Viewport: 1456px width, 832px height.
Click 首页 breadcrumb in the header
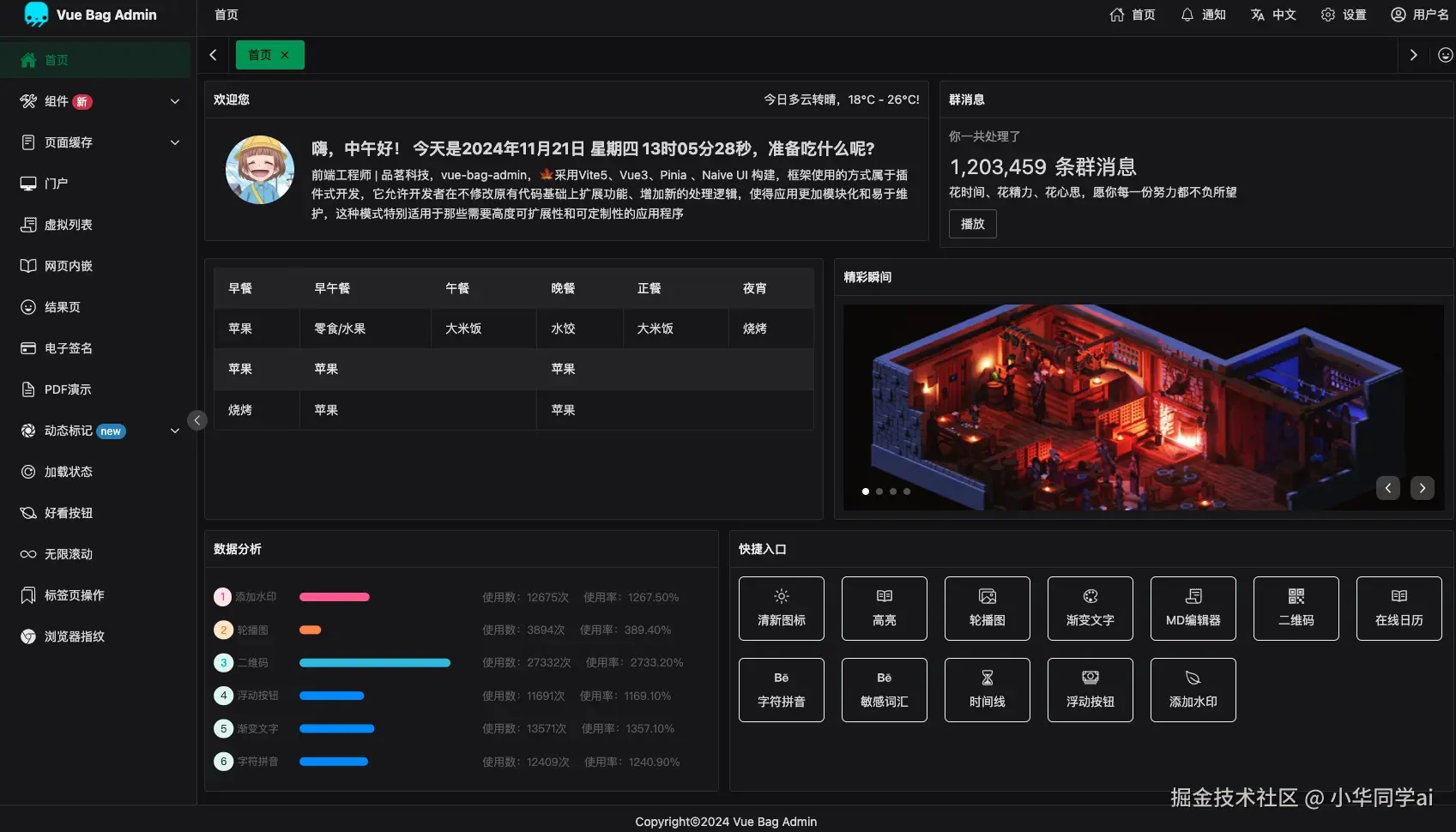pyautogui.click(x=227, y=15)
